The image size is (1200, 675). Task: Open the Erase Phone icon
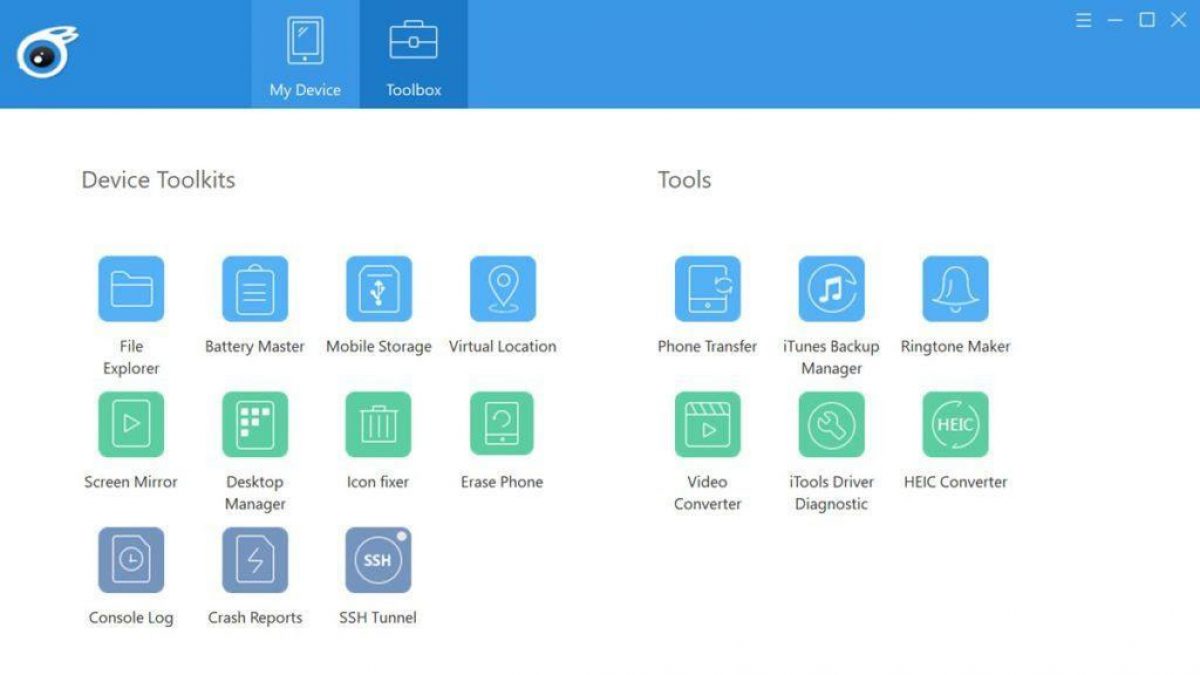click(x=503, y=424)
